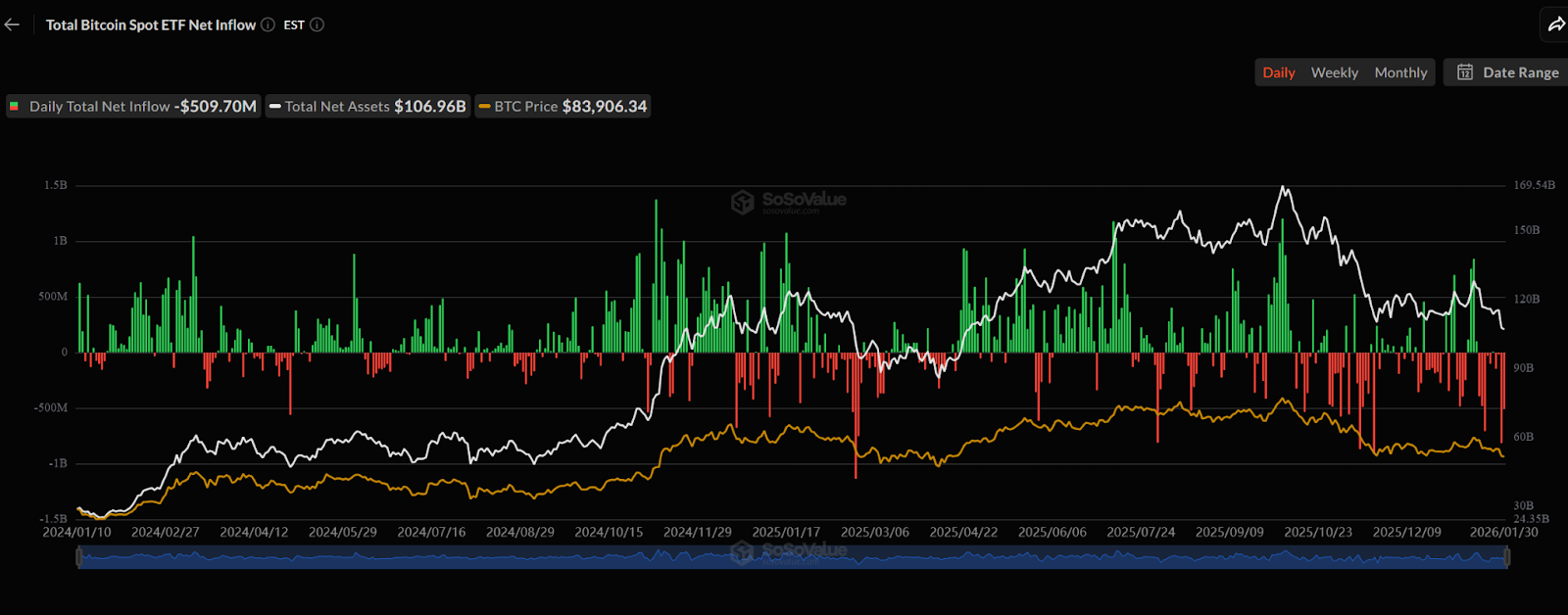Click the share arrow icon
Viewport: 1568px width, 615px height.
pos(1555,25)
